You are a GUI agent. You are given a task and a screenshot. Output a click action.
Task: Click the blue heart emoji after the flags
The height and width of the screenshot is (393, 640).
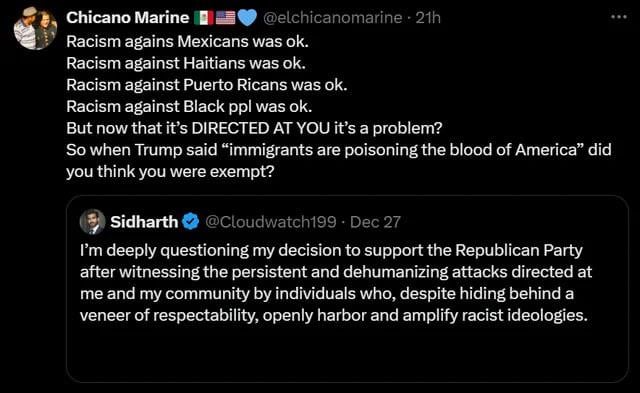pos(247,18)
